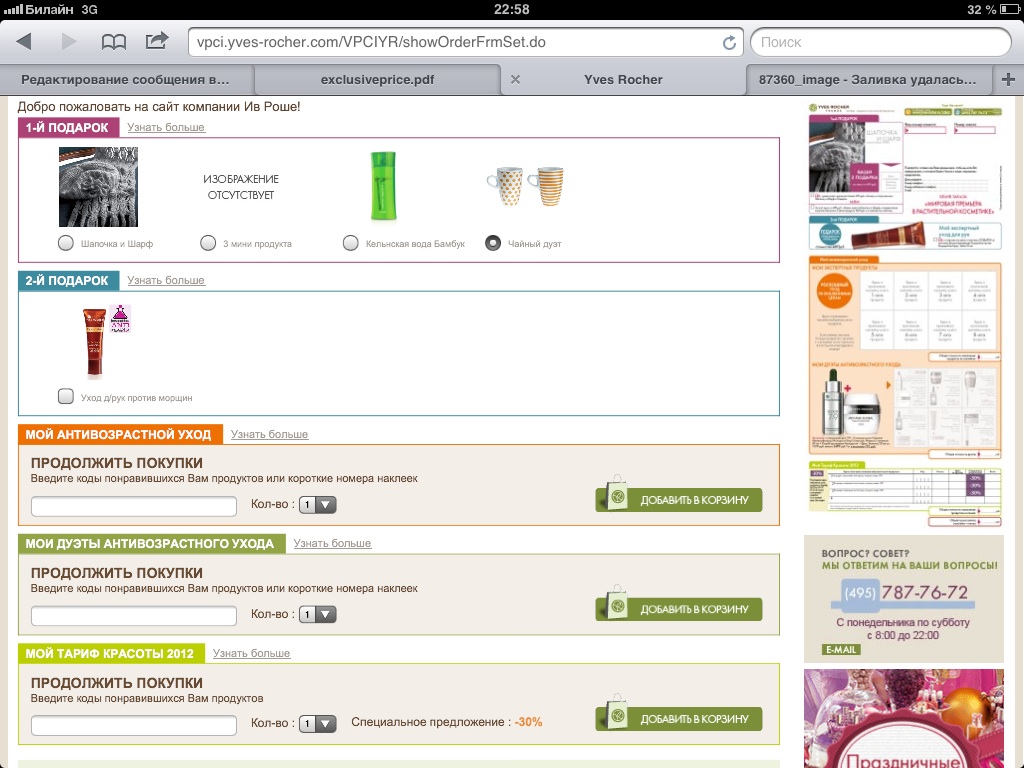1024x768 pixels.
Task: Click the hand cream tube image
Action: pyautogui.click(x=95, y=343)
